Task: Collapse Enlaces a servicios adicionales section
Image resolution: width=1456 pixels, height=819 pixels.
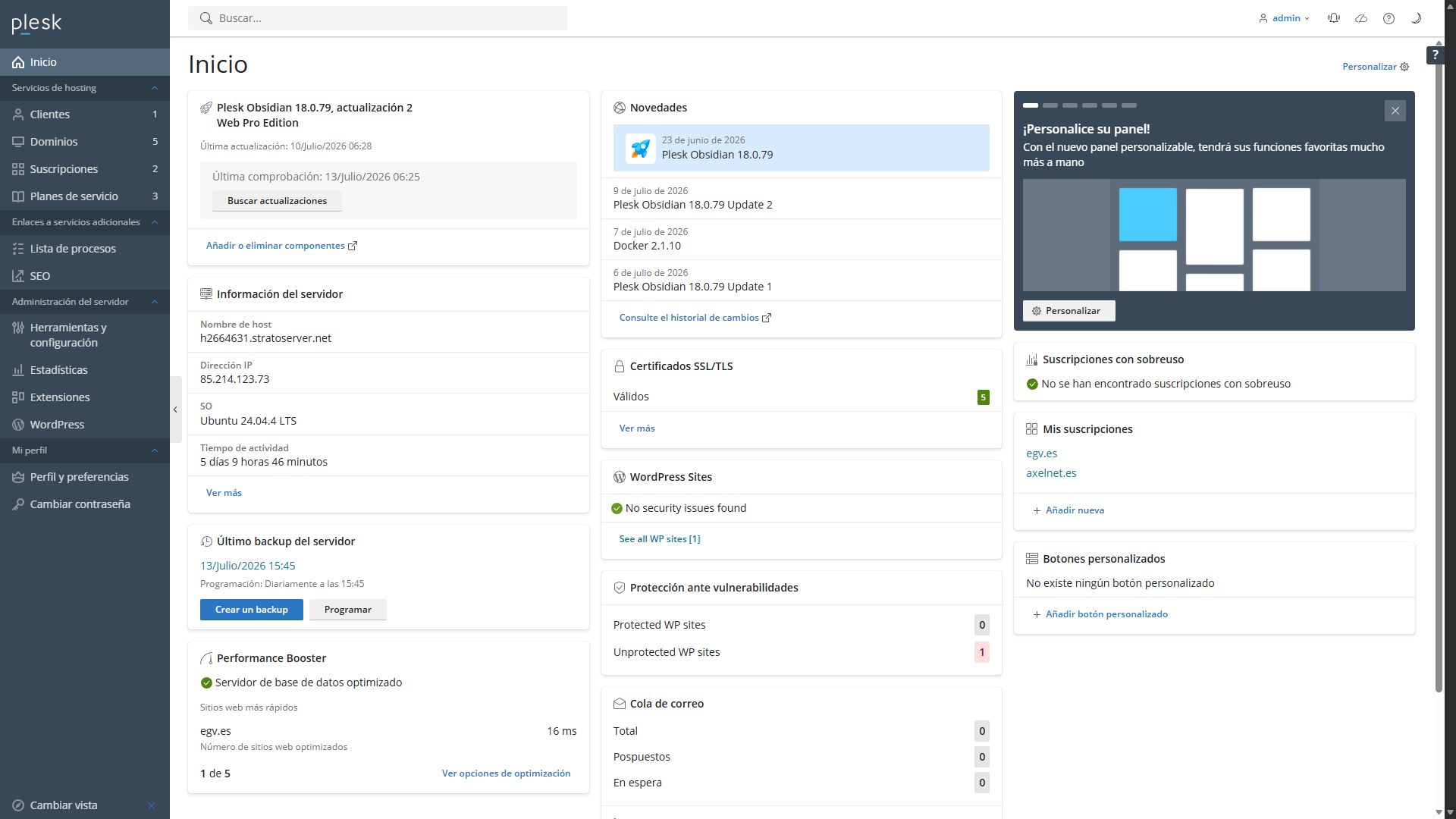Action: [x=155, y=222]
